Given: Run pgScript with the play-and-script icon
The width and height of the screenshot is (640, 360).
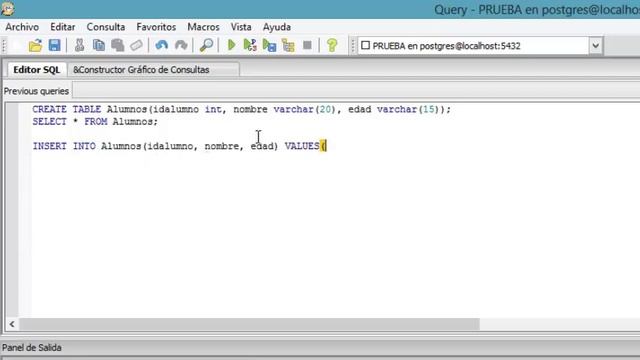Looking at the screenshot, I should coord(250,45).
